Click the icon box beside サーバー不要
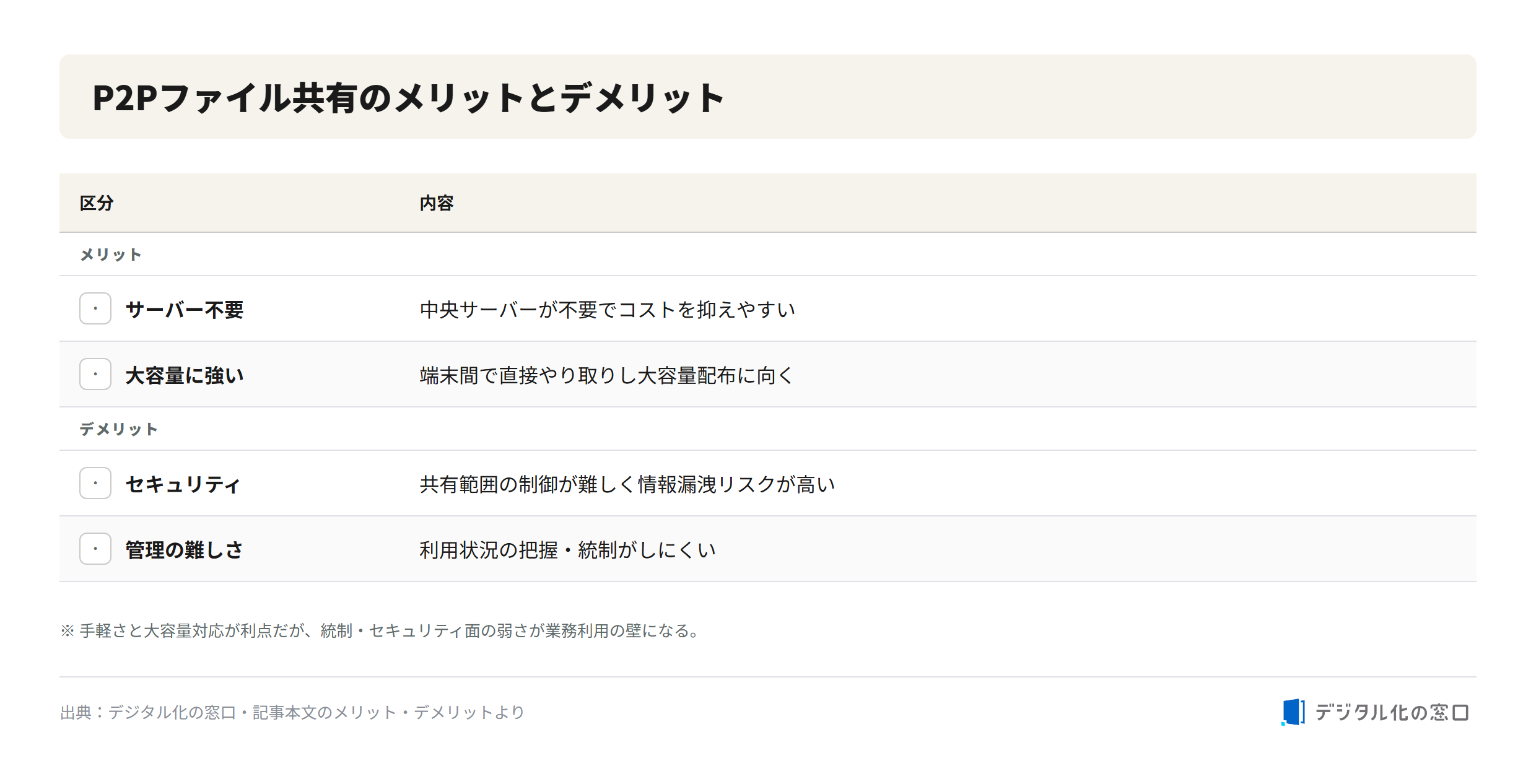Viewport: 1536px width, 784px height. point(95,308)
